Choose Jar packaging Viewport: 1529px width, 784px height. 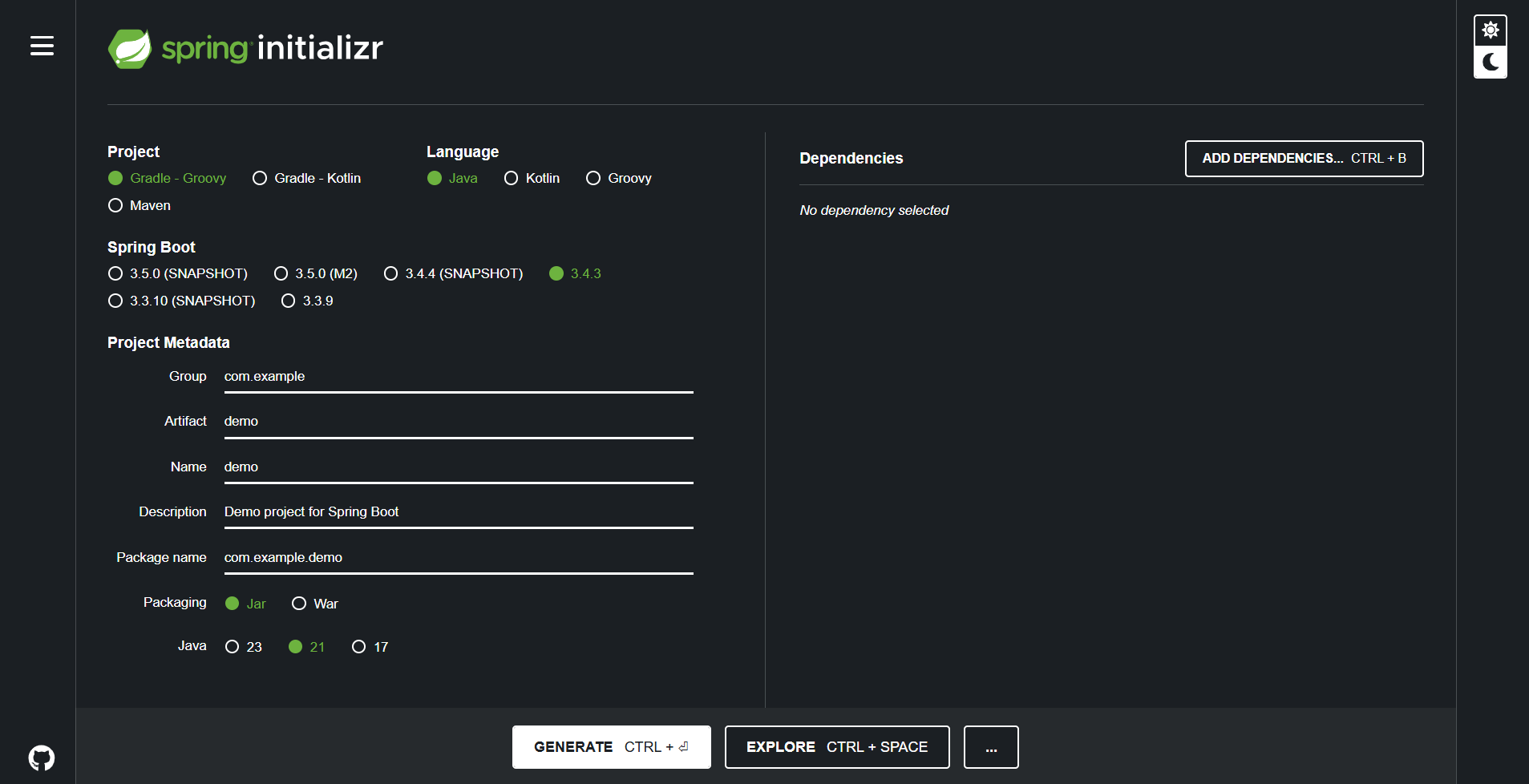click(245, 604)
